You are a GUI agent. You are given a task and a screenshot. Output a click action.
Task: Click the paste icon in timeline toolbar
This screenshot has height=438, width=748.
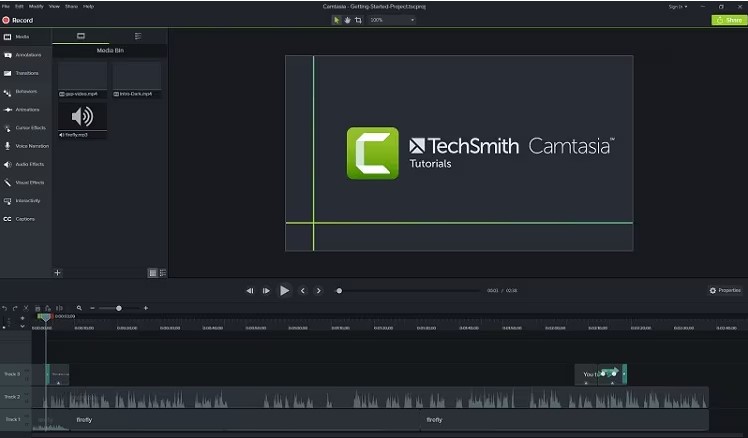[x=48, y=308]
